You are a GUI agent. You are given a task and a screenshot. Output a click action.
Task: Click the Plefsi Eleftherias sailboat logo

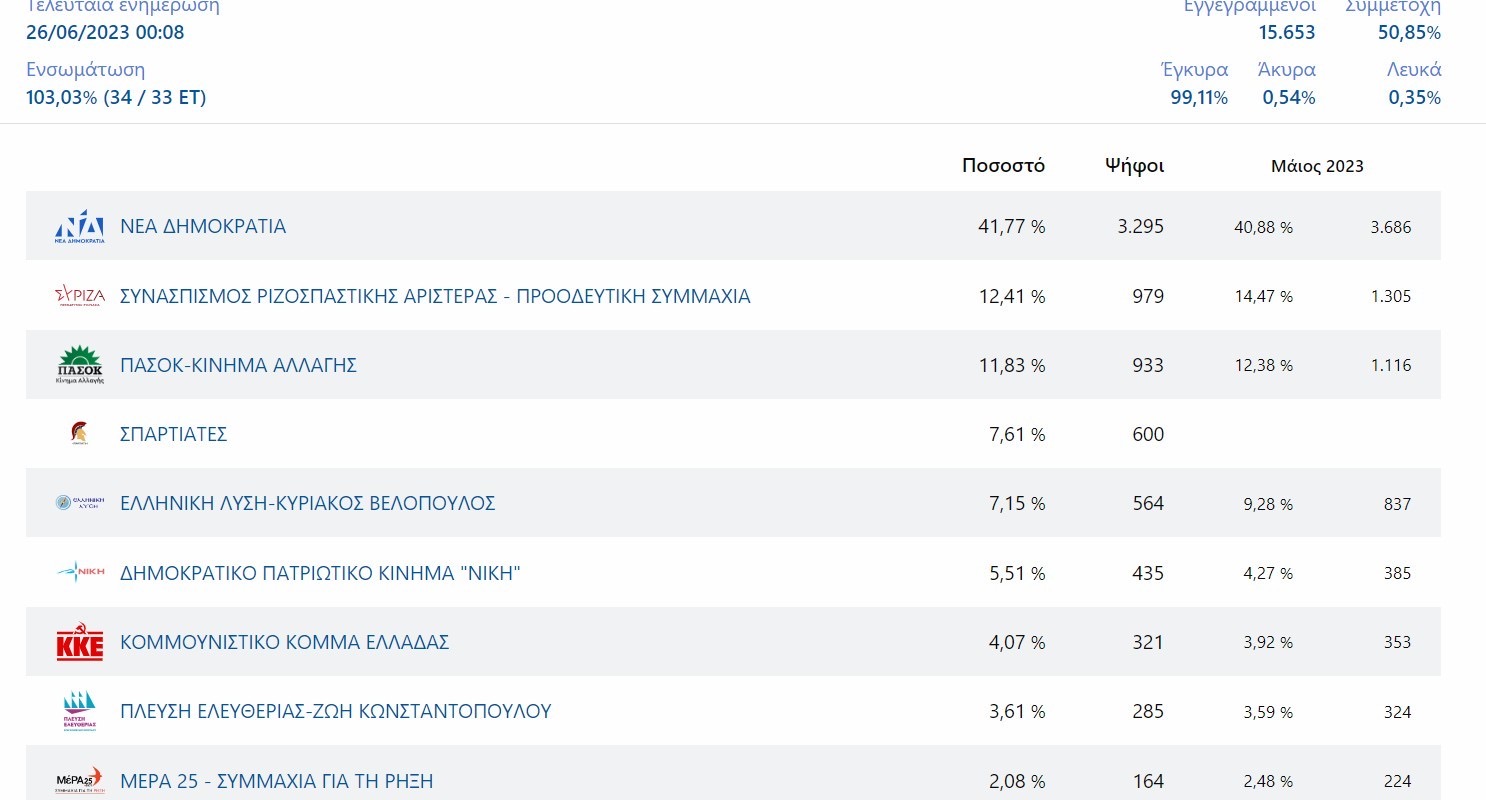coord(80,711)
